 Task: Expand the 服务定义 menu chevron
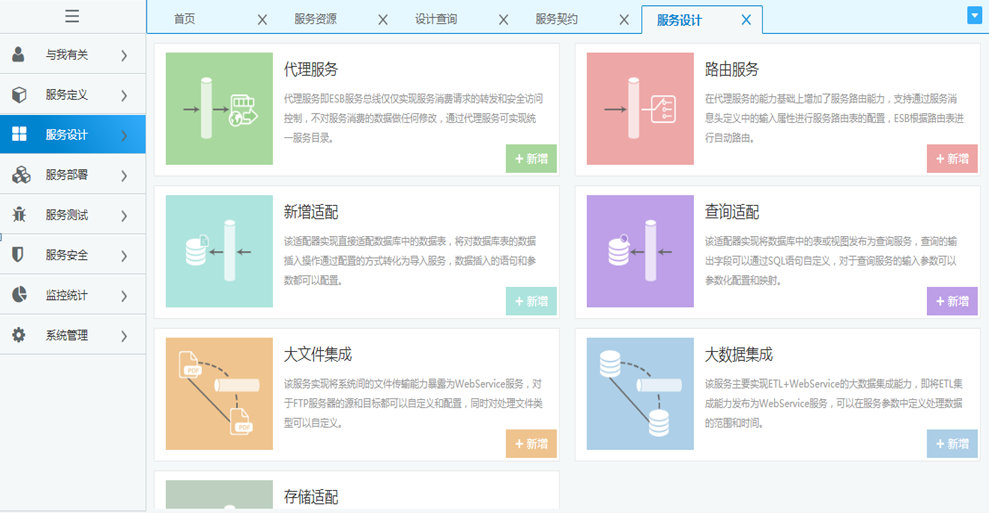coord(124,95)
